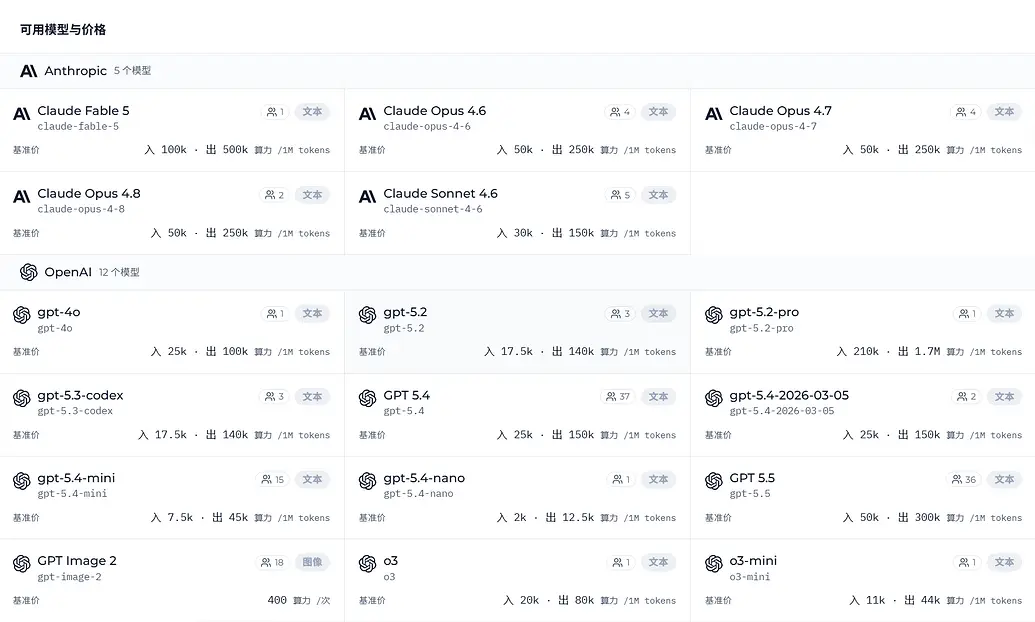Click the 文本 tag on gpt-5.3-codex
Viewport: 1035px width, 622px height.
pyautogui.click(x=312, y=397)
